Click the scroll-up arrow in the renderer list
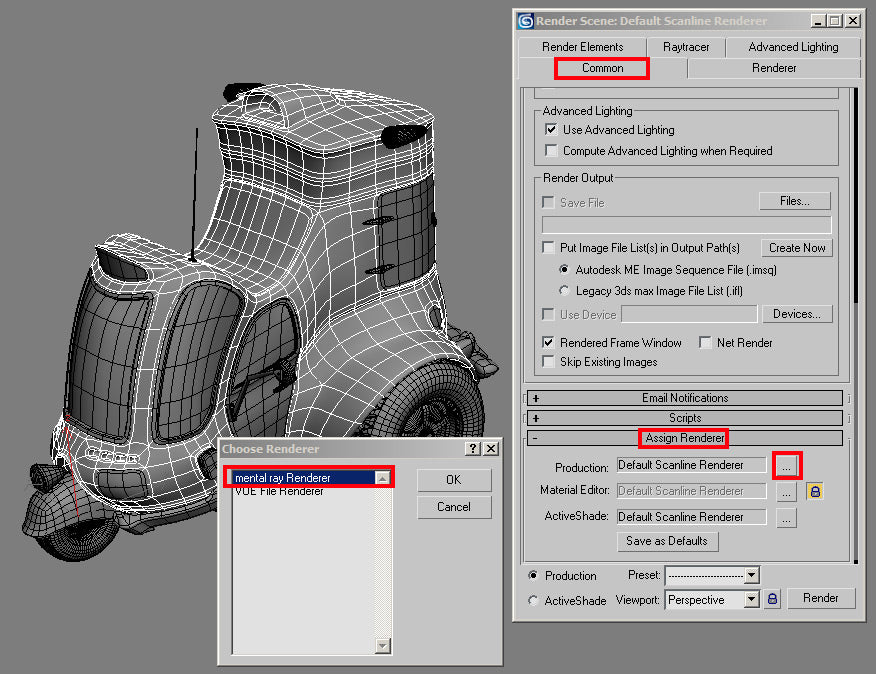The height and width of the screenshot is (674, 876). (x=383, y=477)
